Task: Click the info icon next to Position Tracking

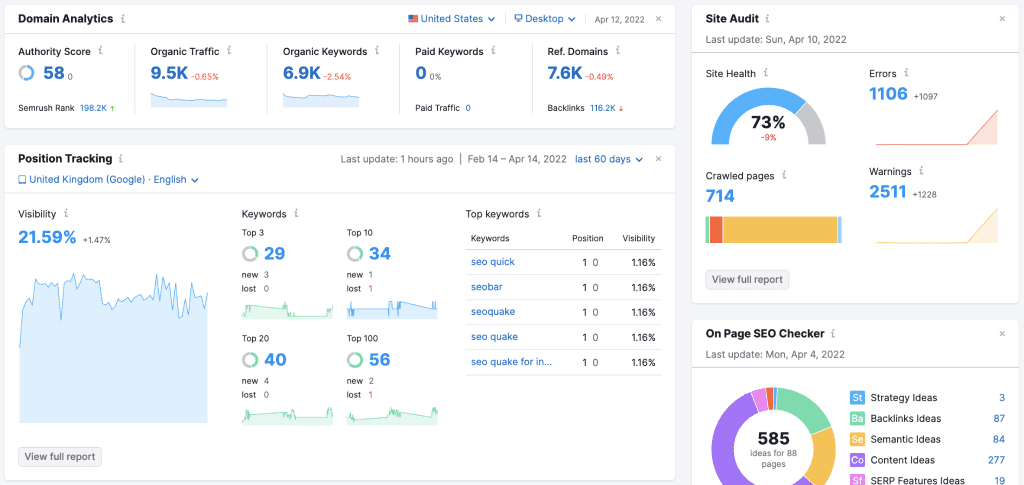Action: tap(121, 159)
